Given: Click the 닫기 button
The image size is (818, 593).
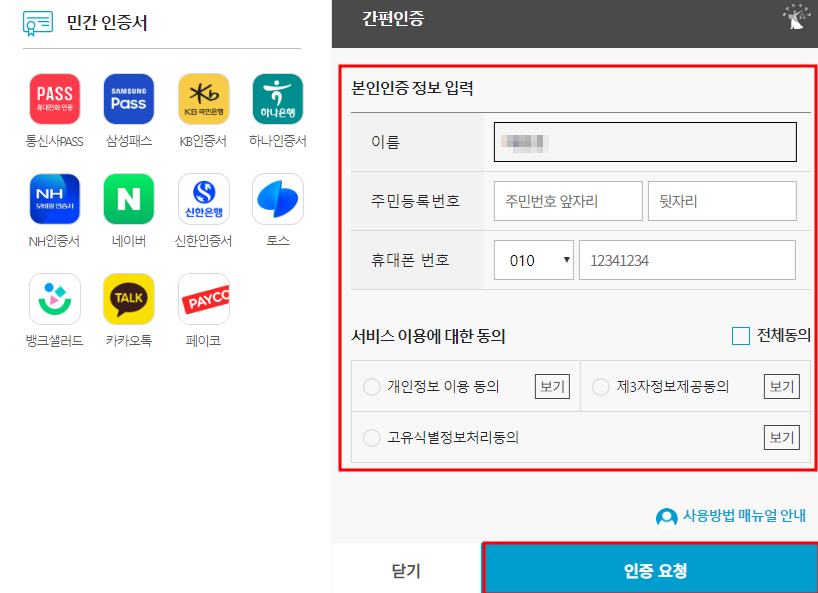Looking at the screenshot, I should click(405, 569).
